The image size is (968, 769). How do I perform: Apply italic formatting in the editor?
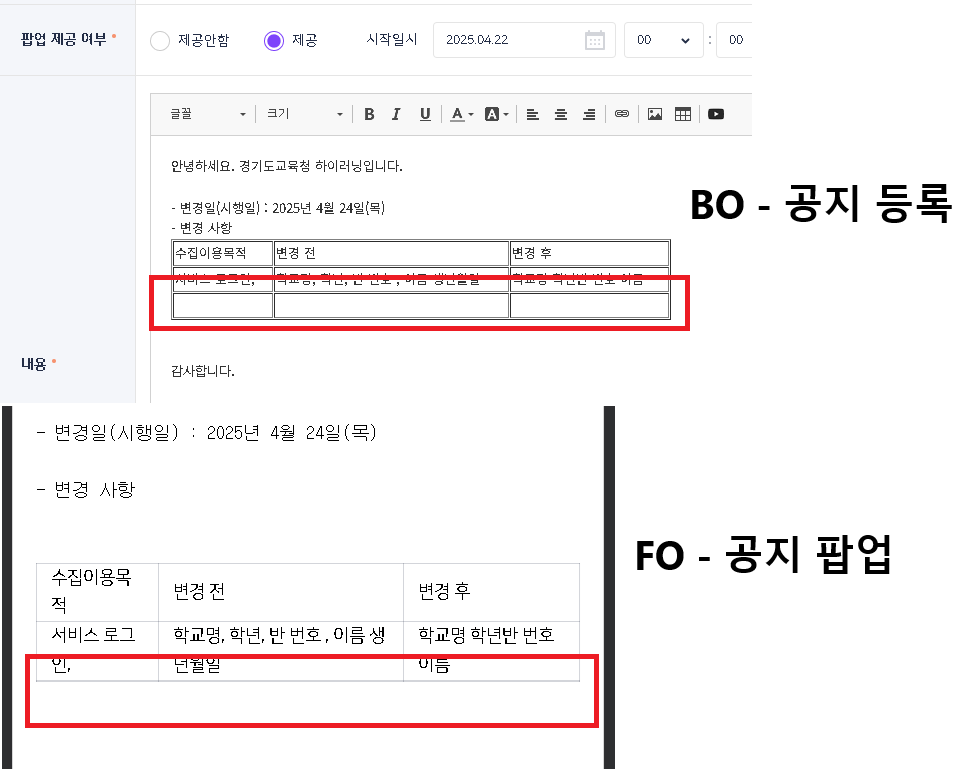pyautogui.click(x=396, y=114)
